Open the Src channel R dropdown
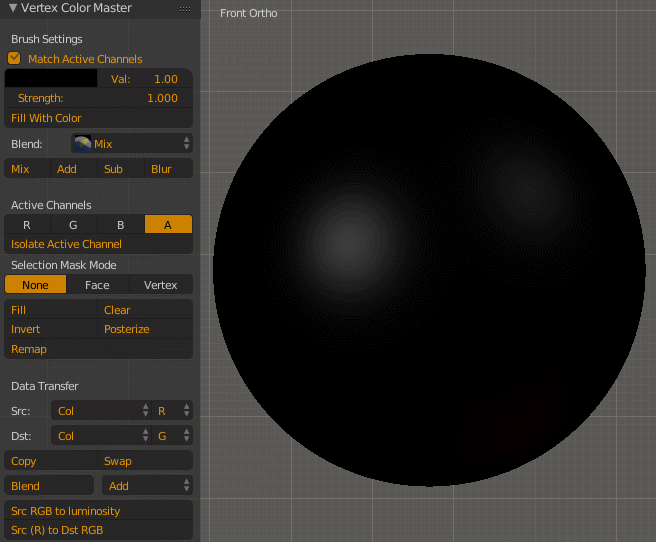This screenshot has width=656, height=542. click(172, 411)
